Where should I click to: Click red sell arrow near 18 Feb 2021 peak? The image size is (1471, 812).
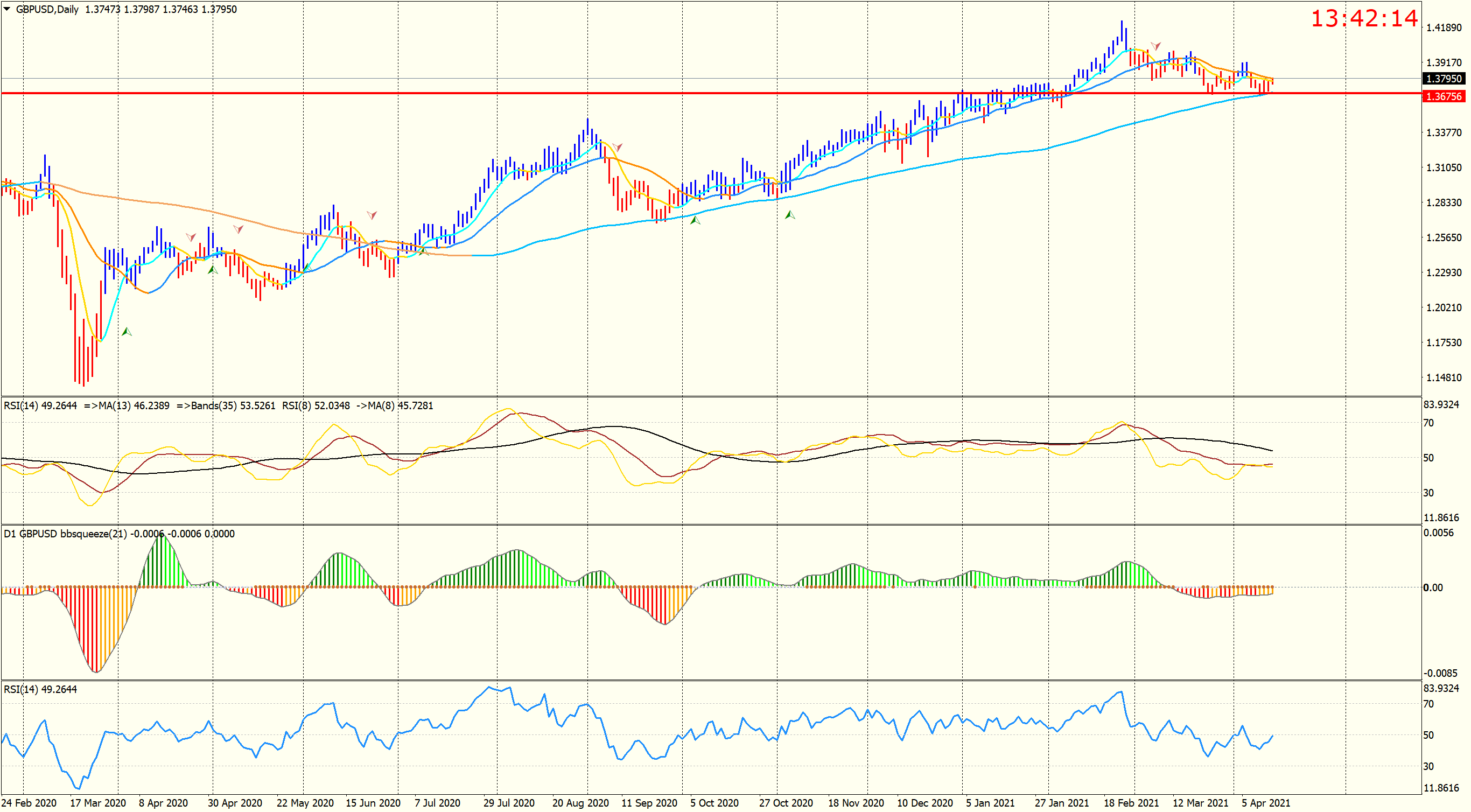(x=1155, y=46)
